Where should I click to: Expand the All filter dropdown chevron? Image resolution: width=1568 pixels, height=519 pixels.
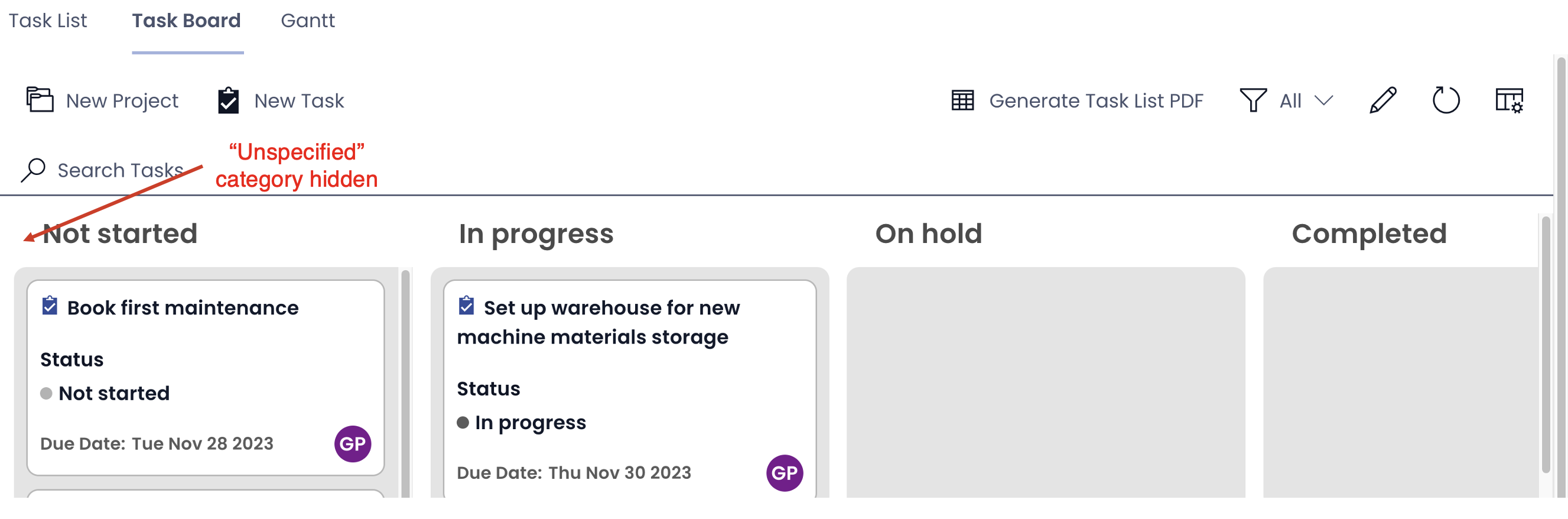pyautogui.click(x=1324, y=100)
